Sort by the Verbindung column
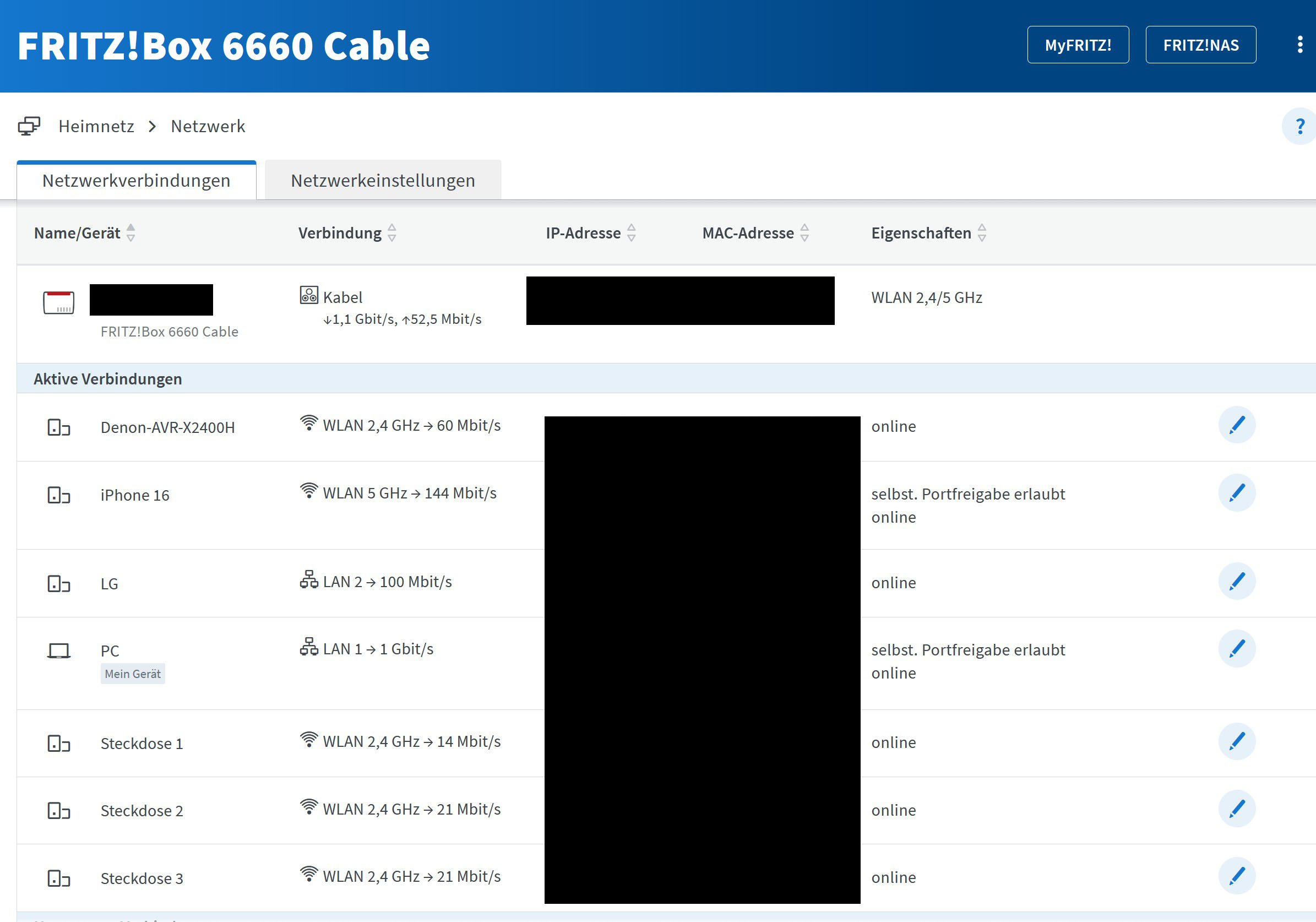 click(x=347, y=233)
